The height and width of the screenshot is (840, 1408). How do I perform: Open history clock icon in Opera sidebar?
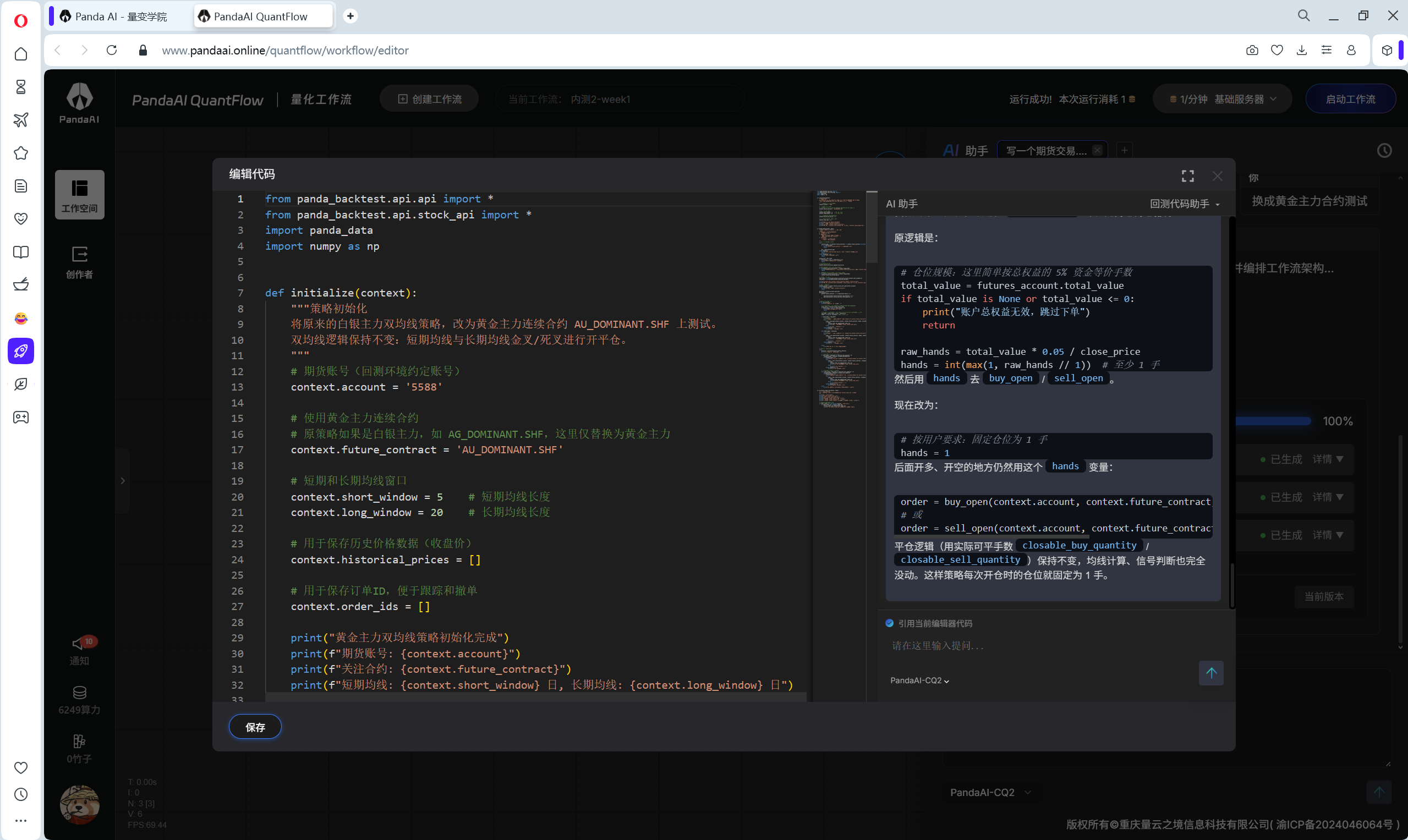(x=21, y=794)
